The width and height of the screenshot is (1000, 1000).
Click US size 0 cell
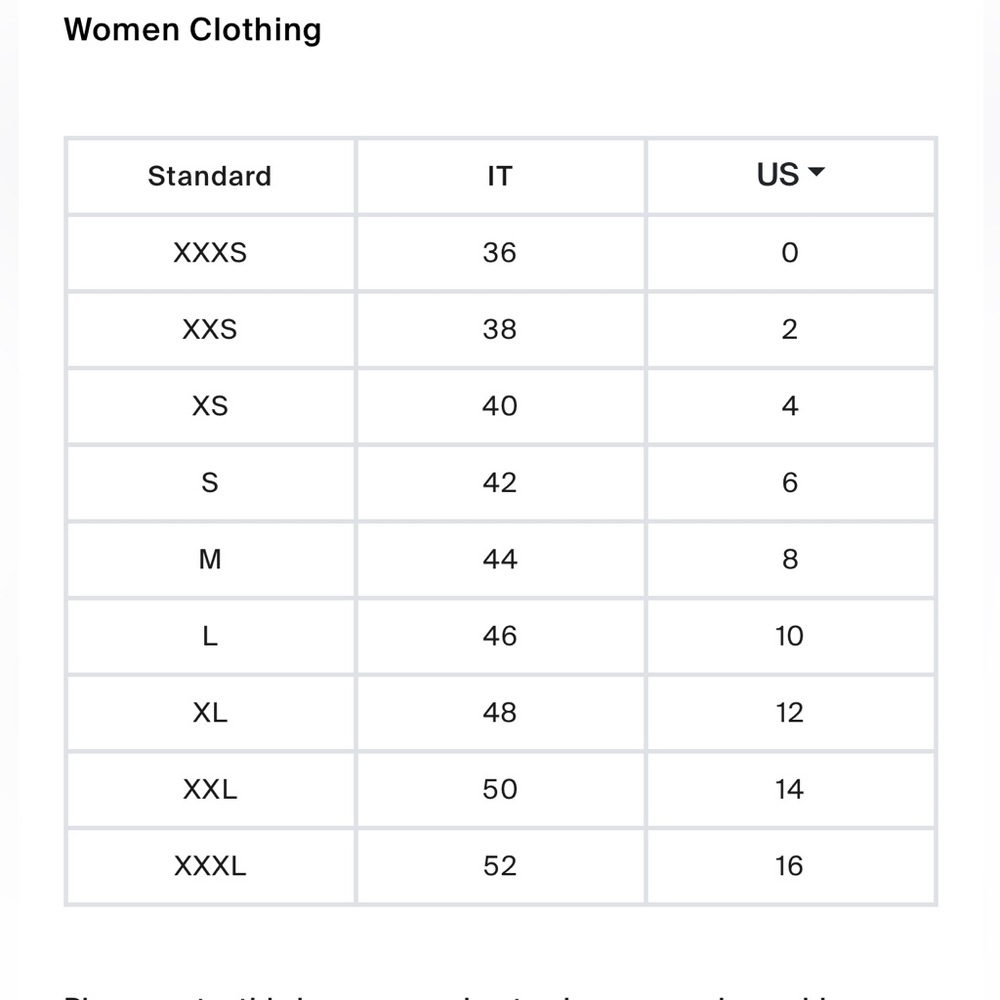[791, 253]
